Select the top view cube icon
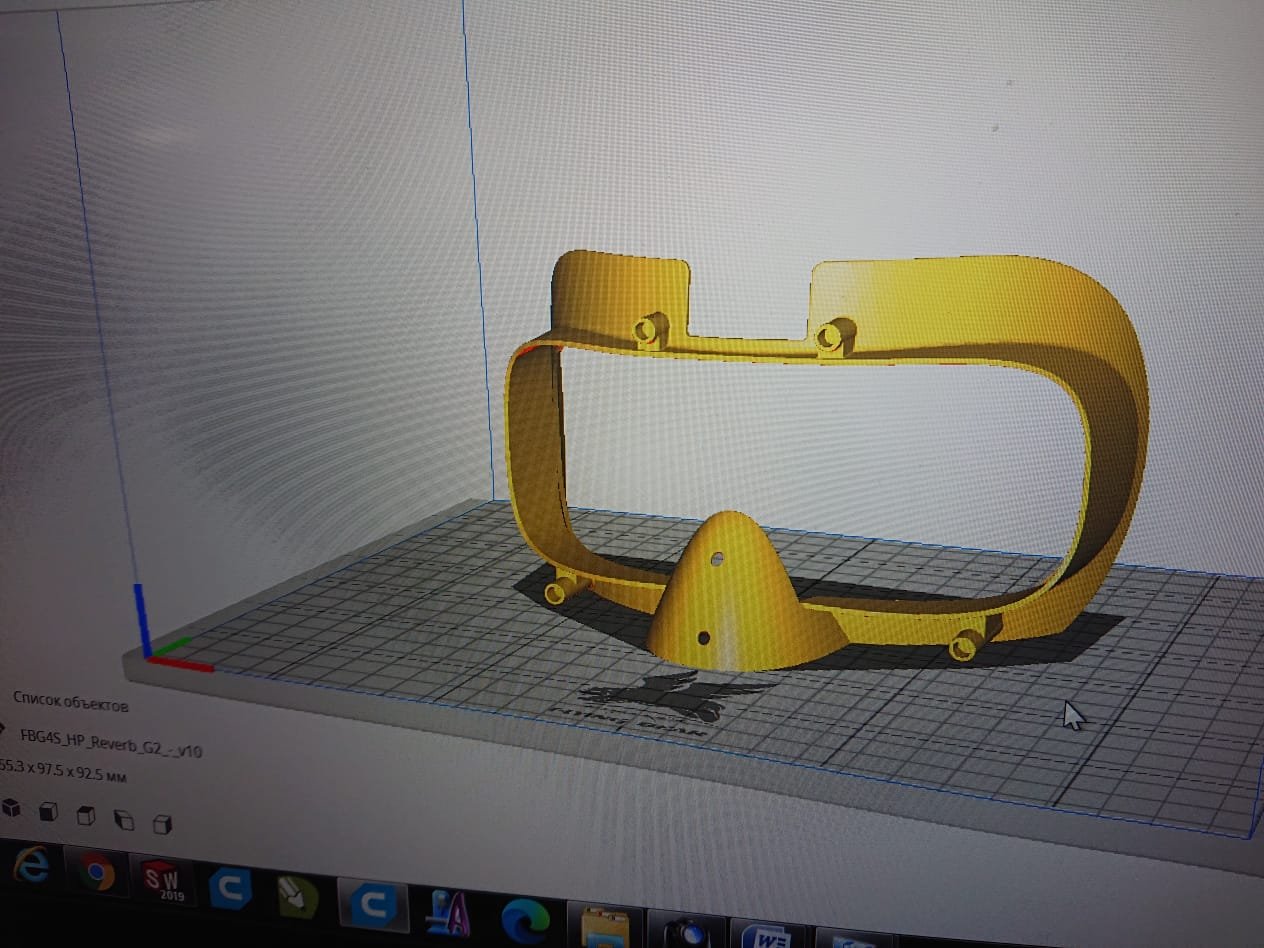 [x=86, y=816]
